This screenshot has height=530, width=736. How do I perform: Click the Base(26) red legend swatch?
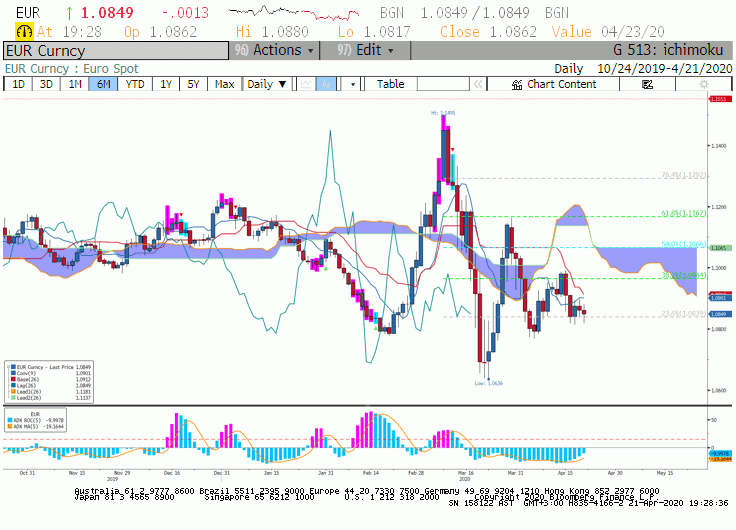click(14, 379)
